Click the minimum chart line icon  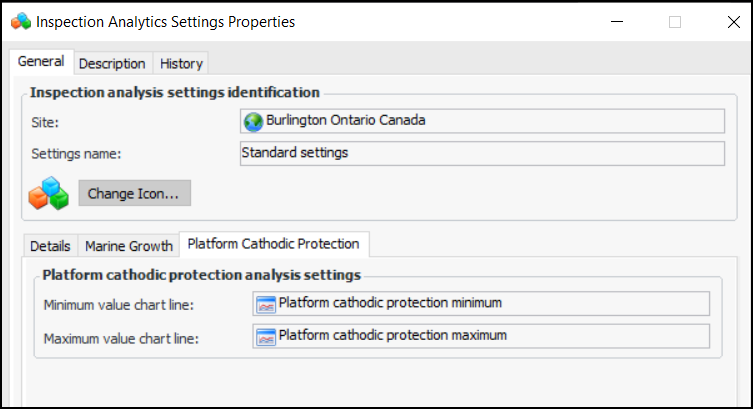click(266, 304)
